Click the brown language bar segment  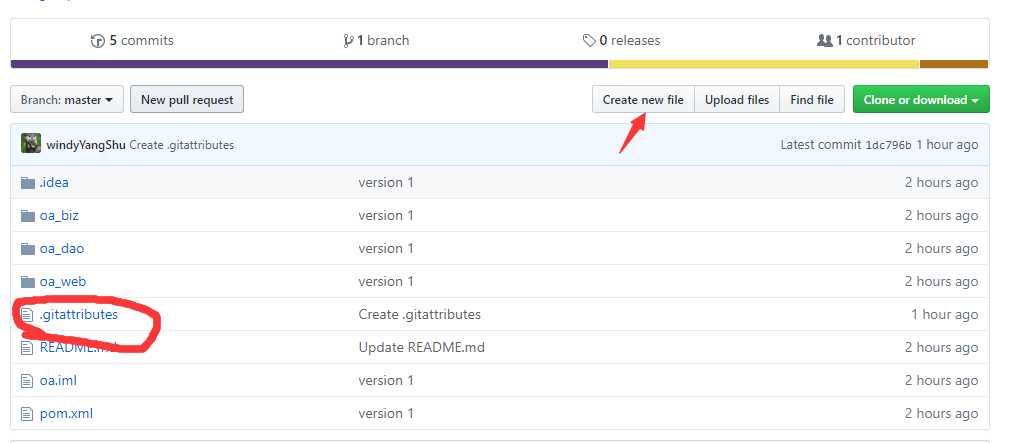tap(954, 64)
